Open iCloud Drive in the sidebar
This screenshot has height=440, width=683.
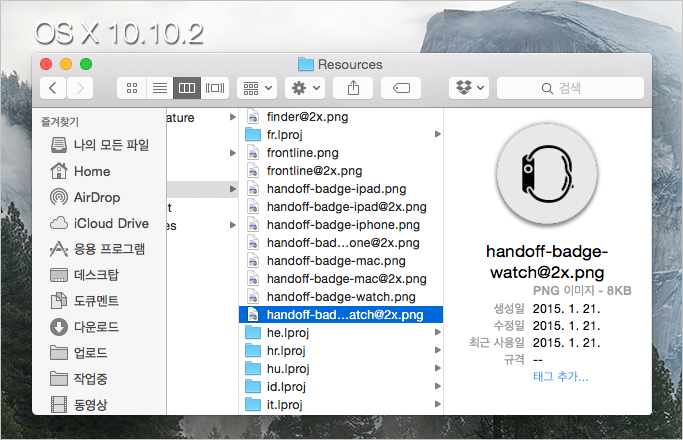[x=100, y=223]
